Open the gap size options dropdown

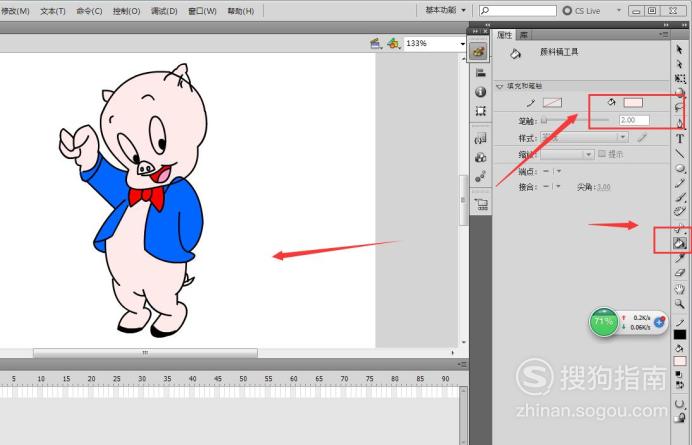point(680,403)
